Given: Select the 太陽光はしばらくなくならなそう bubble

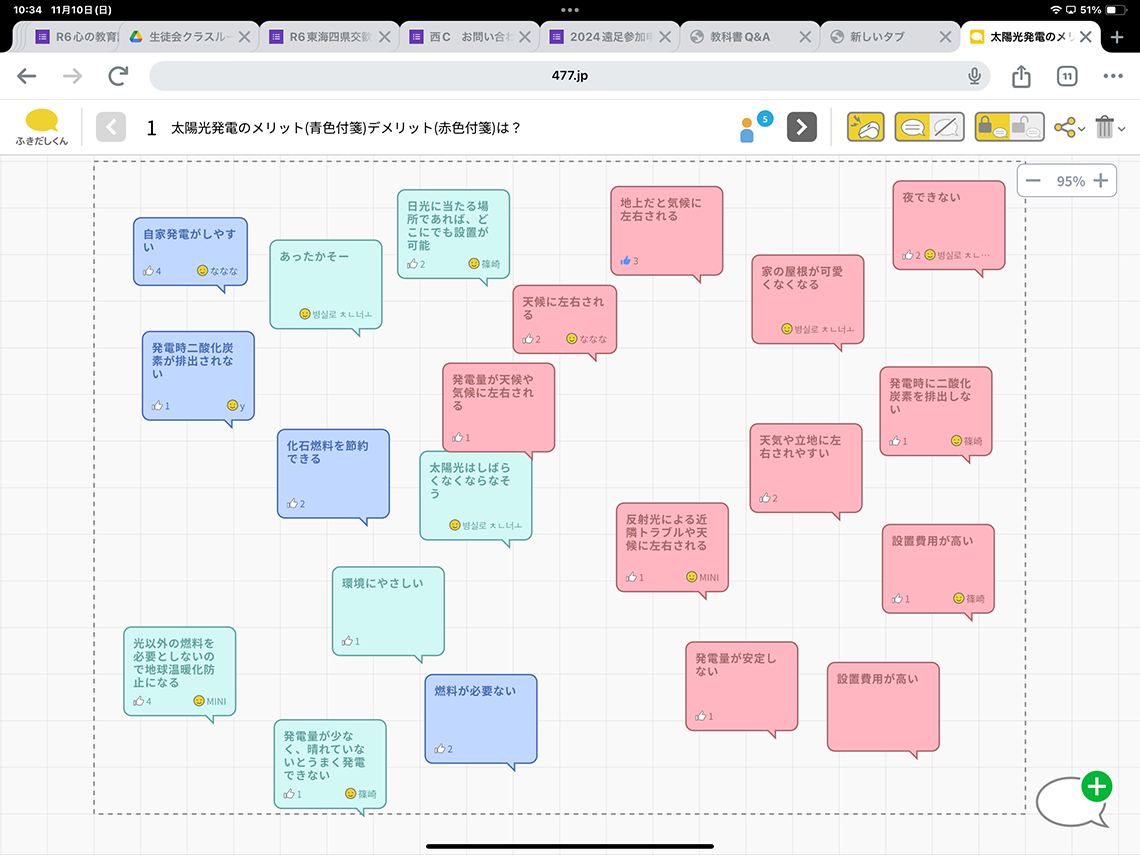Looking at the screenshot, I should pyautogui.click(x=475, y=496).
